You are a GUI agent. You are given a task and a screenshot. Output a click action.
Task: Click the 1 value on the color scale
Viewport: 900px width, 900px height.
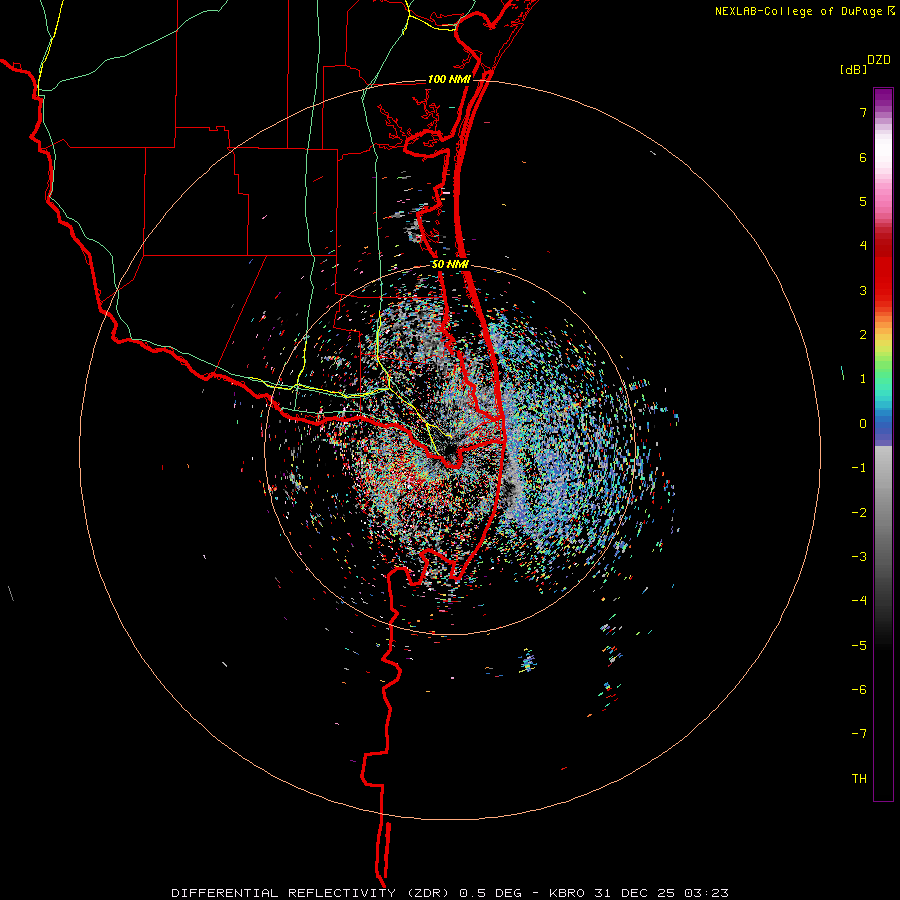pyautogui.click(x=863, y=379)
